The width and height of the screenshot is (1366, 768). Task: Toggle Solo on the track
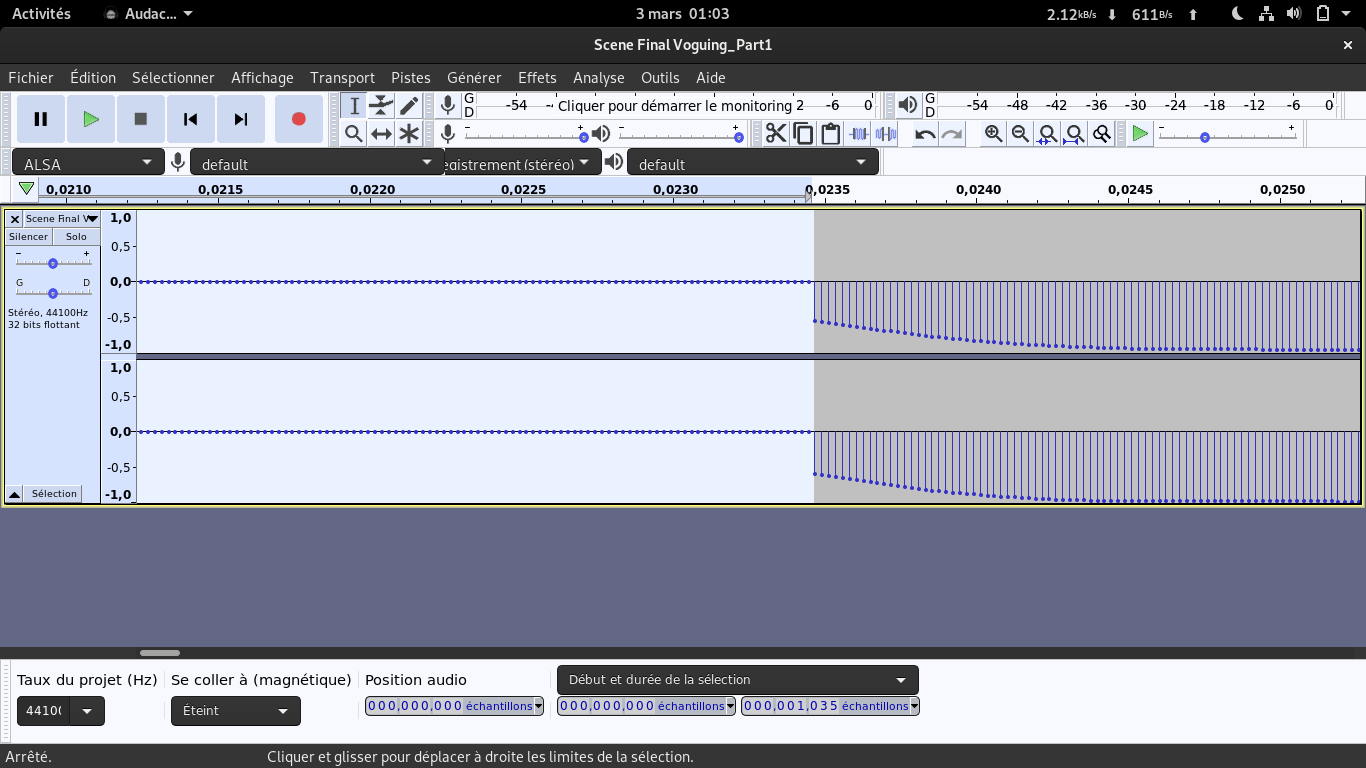(x=76, y=237)
